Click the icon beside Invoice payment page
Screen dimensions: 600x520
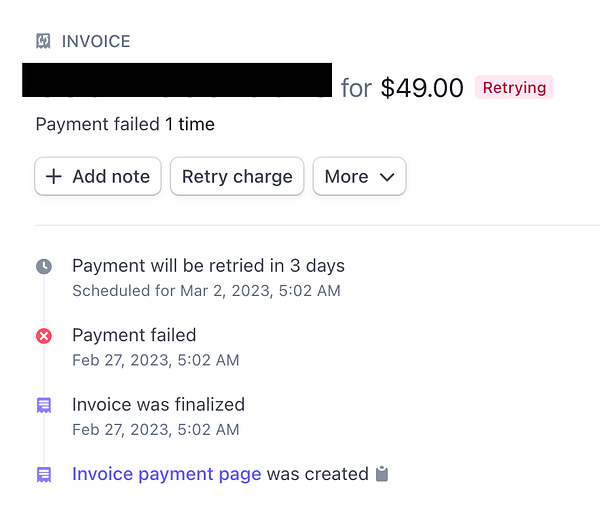coord(44,474)
